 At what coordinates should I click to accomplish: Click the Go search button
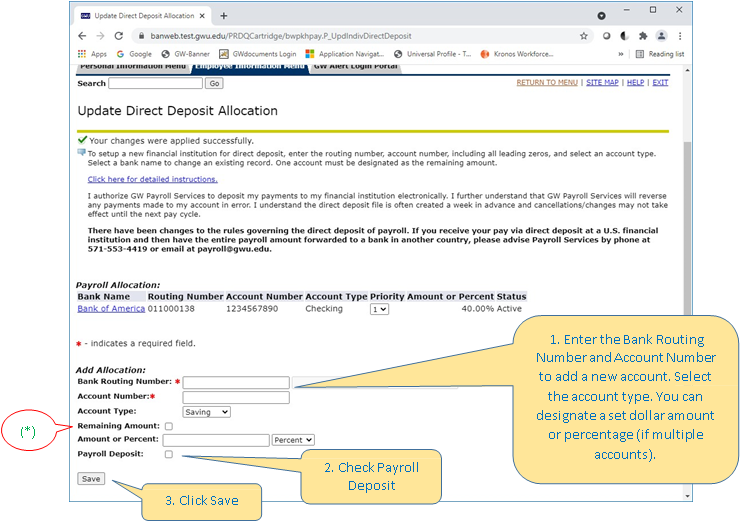[214, 84]
